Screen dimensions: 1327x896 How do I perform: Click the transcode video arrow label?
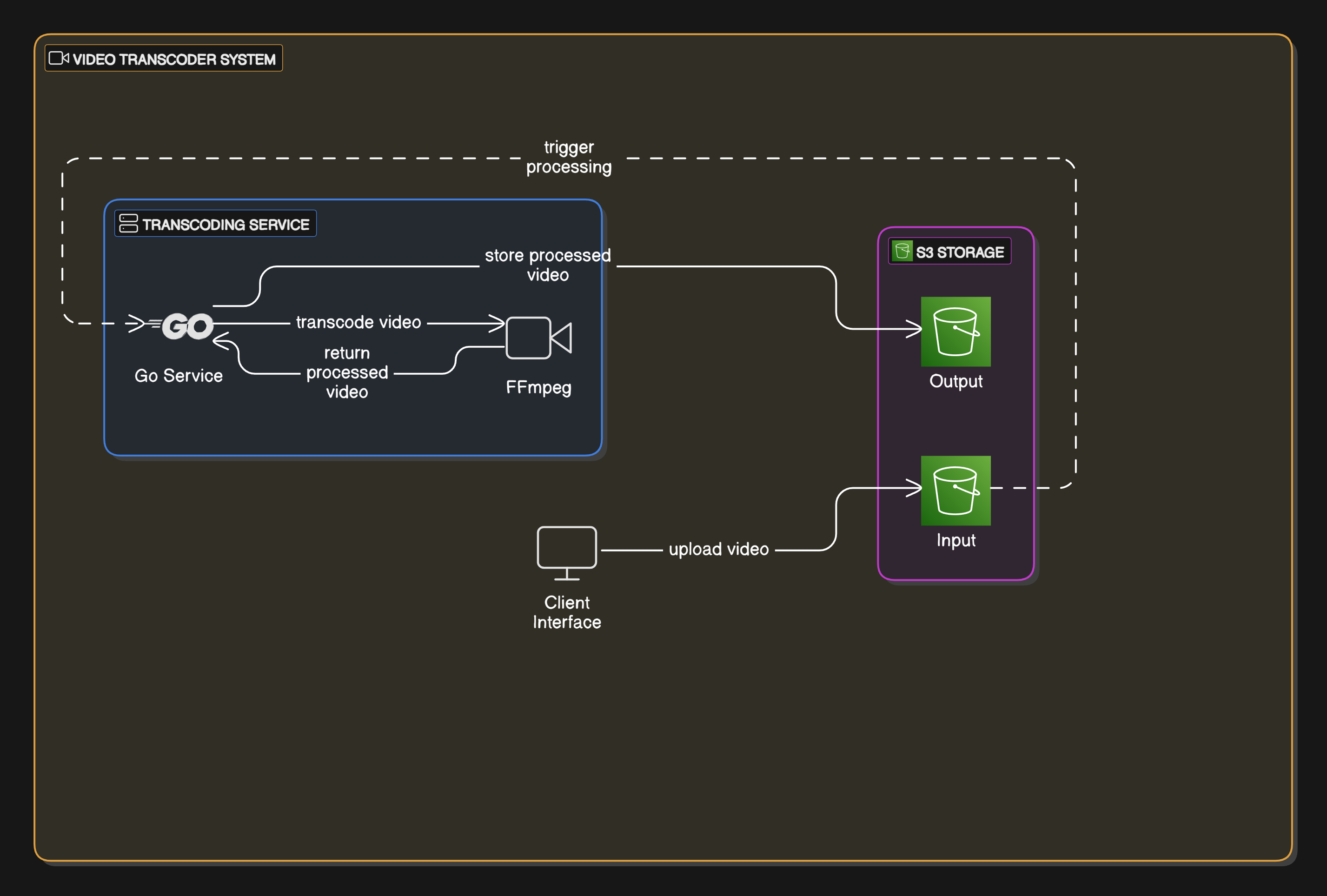coord(358,322)
